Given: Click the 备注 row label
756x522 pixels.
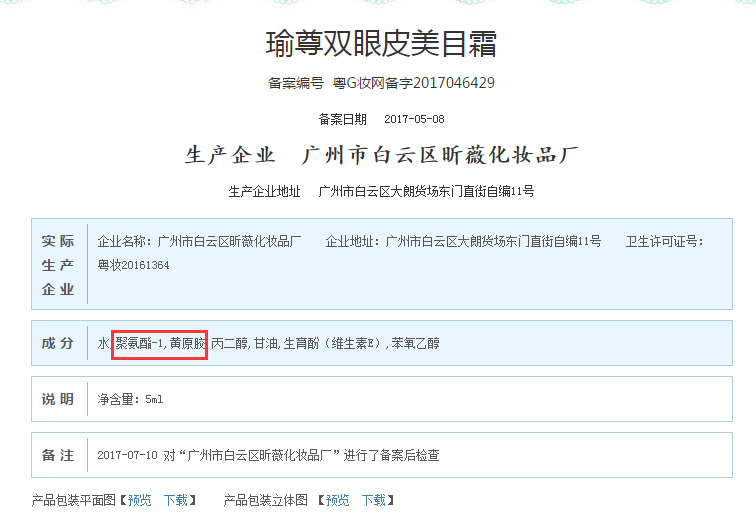Looking at the screenshot, I should 58,455.
